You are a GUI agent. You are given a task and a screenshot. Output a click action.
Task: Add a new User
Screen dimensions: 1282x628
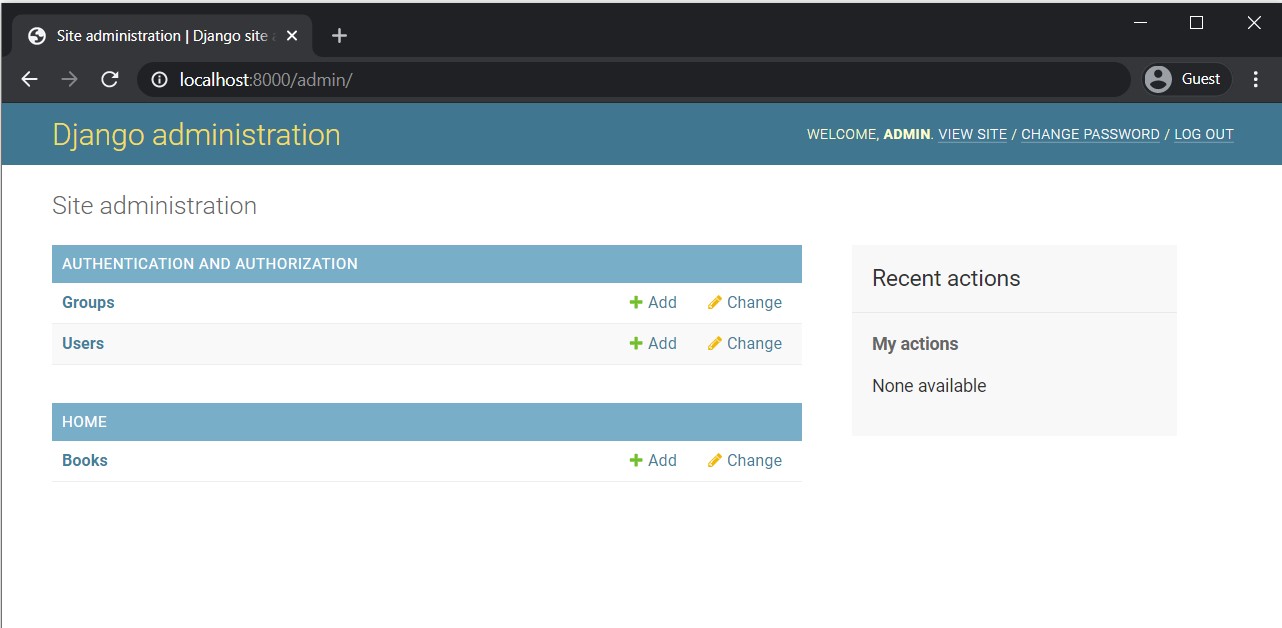tap(653, 344)
